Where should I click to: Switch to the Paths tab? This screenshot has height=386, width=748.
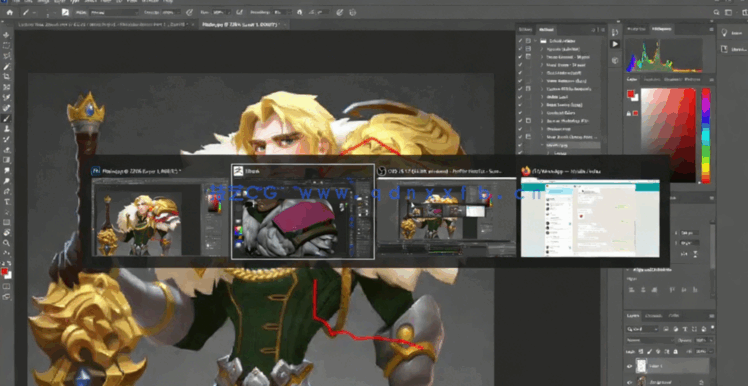674,316
